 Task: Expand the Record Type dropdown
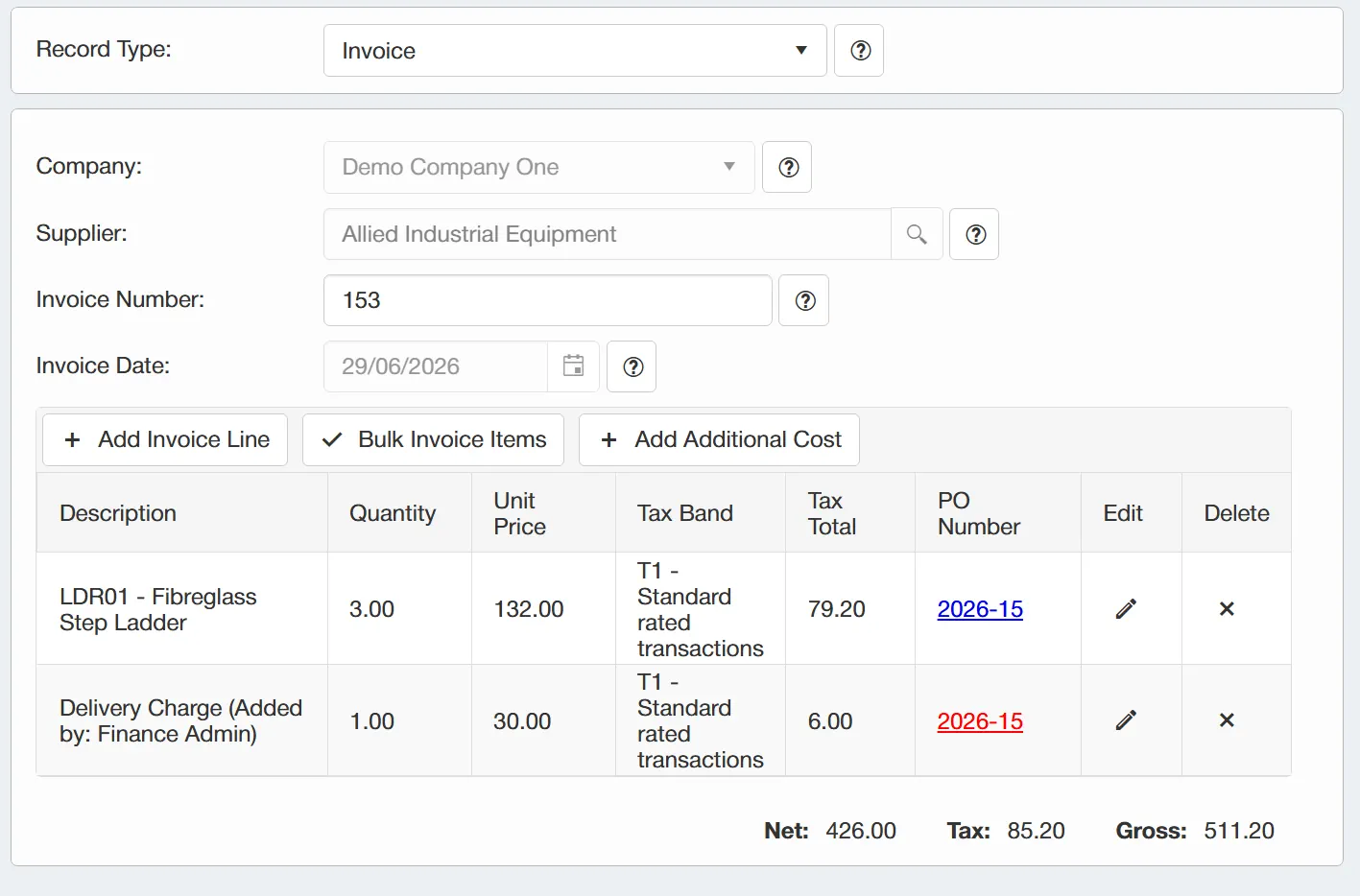(800, 51)
